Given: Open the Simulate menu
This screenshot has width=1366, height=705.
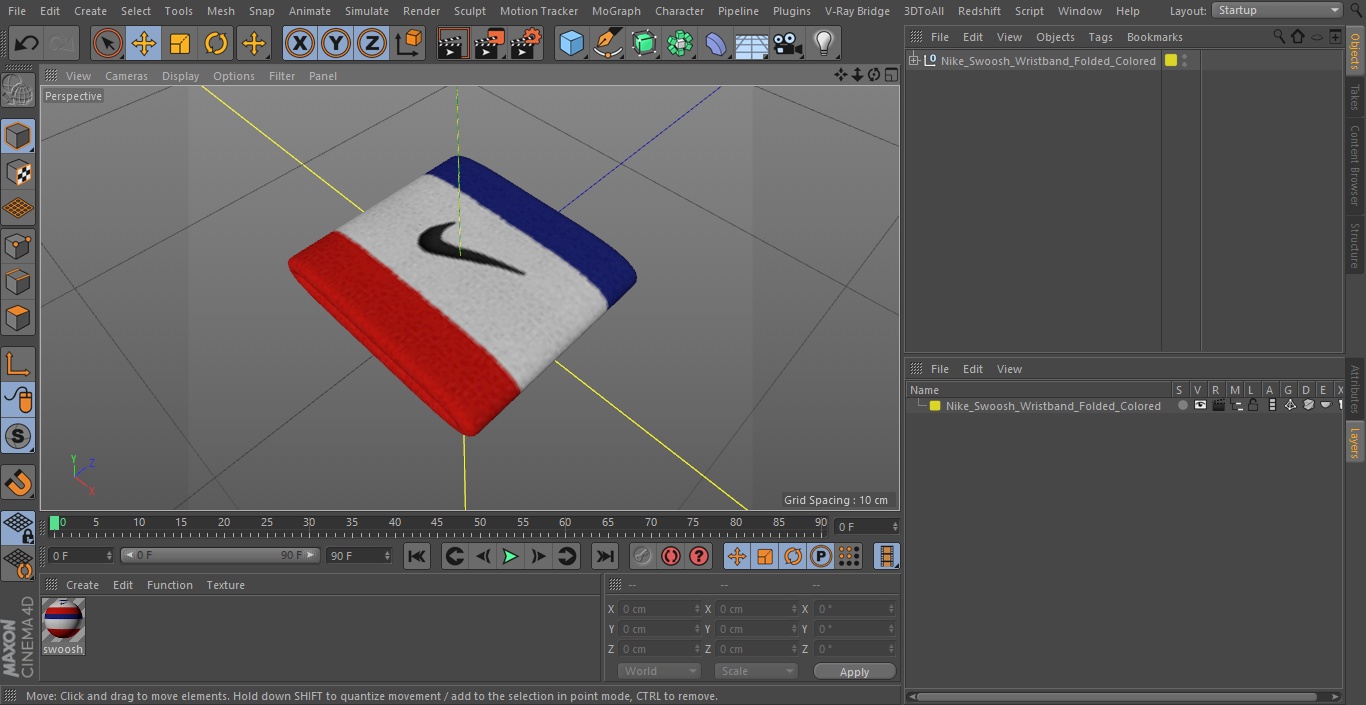Looking at the screenshot, I should [x=366, y=11].
